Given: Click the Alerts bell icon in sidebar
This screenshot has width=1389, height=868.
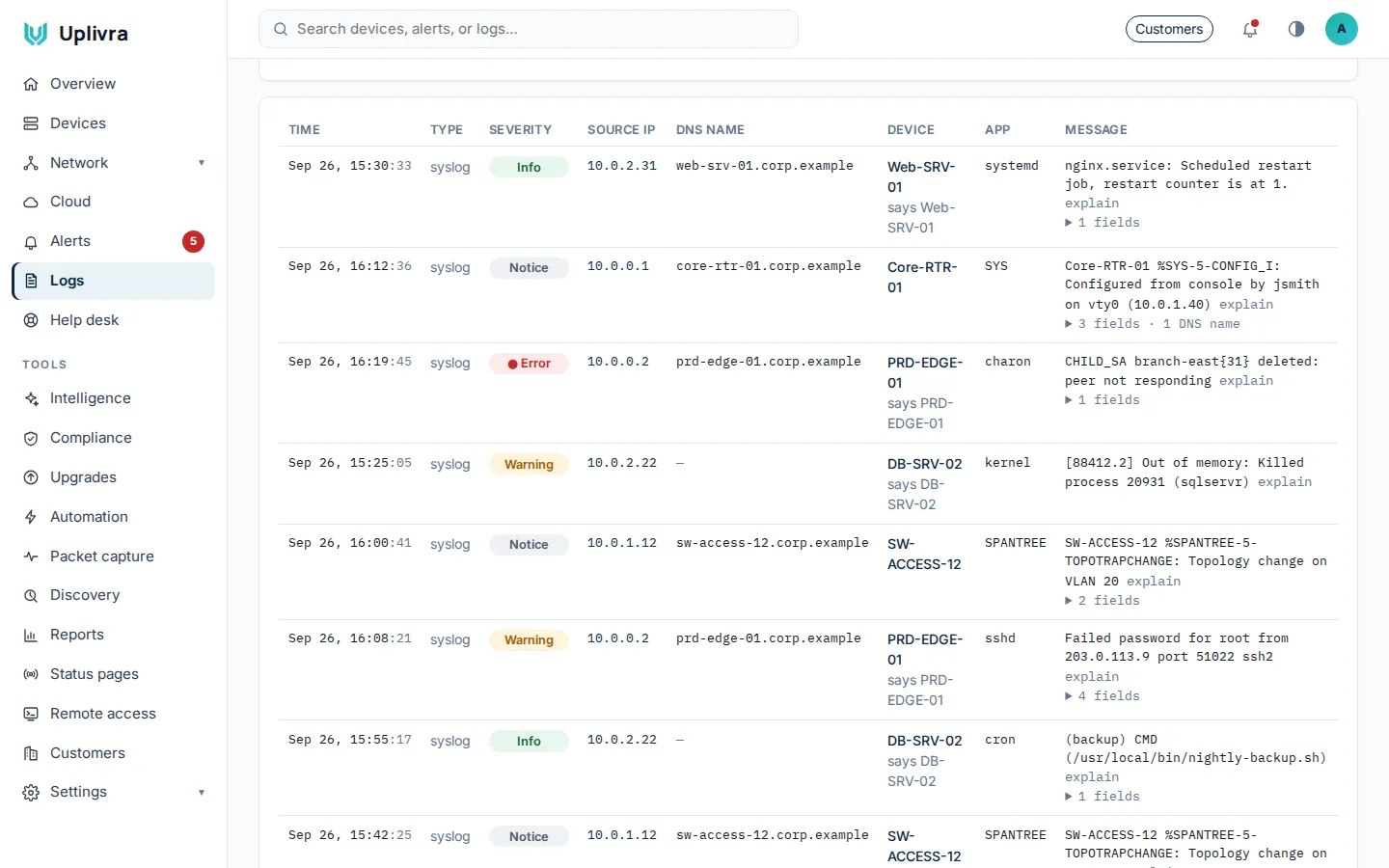Looking at the screenshot, I should [31, 241].
